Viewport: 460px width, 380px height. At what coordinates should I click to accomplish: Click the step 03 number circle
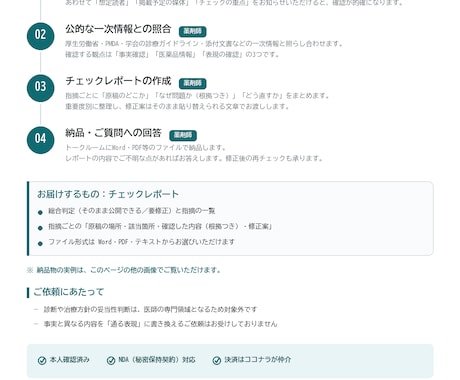tap(40, 88)
